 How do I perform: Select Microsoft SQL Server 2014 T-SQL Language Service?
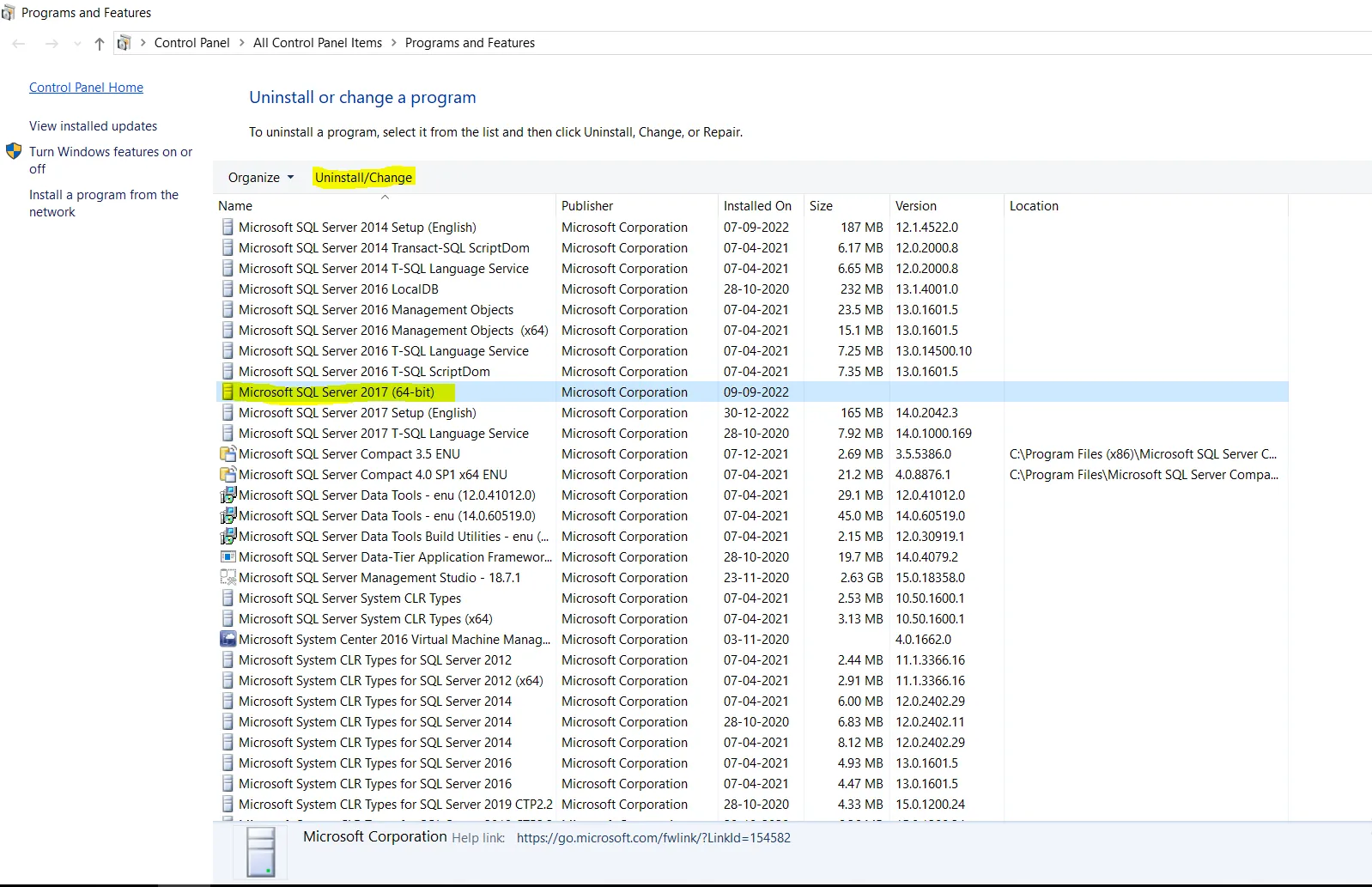pyautogui.click(x=751, y=269)
